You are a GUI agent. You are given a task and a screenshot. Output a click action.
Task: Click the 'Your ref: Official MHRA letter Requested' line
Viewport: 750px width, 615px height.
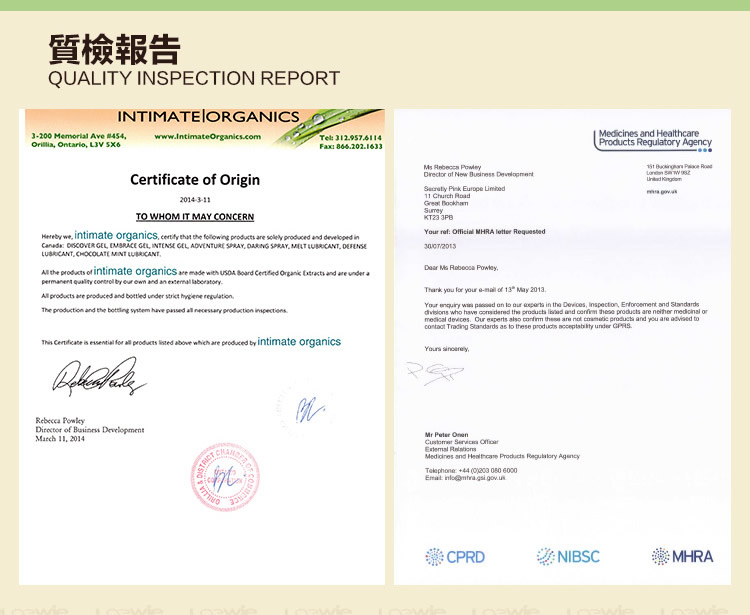tap(485, 231)
